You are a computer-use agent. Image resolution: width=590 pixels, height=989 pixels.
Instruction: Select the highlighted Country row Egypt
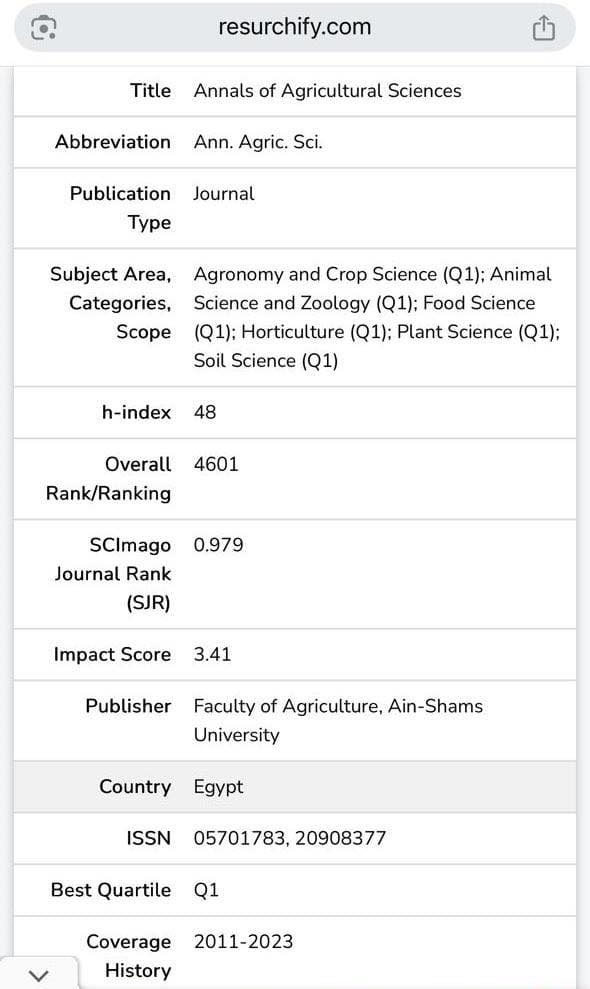295,787
